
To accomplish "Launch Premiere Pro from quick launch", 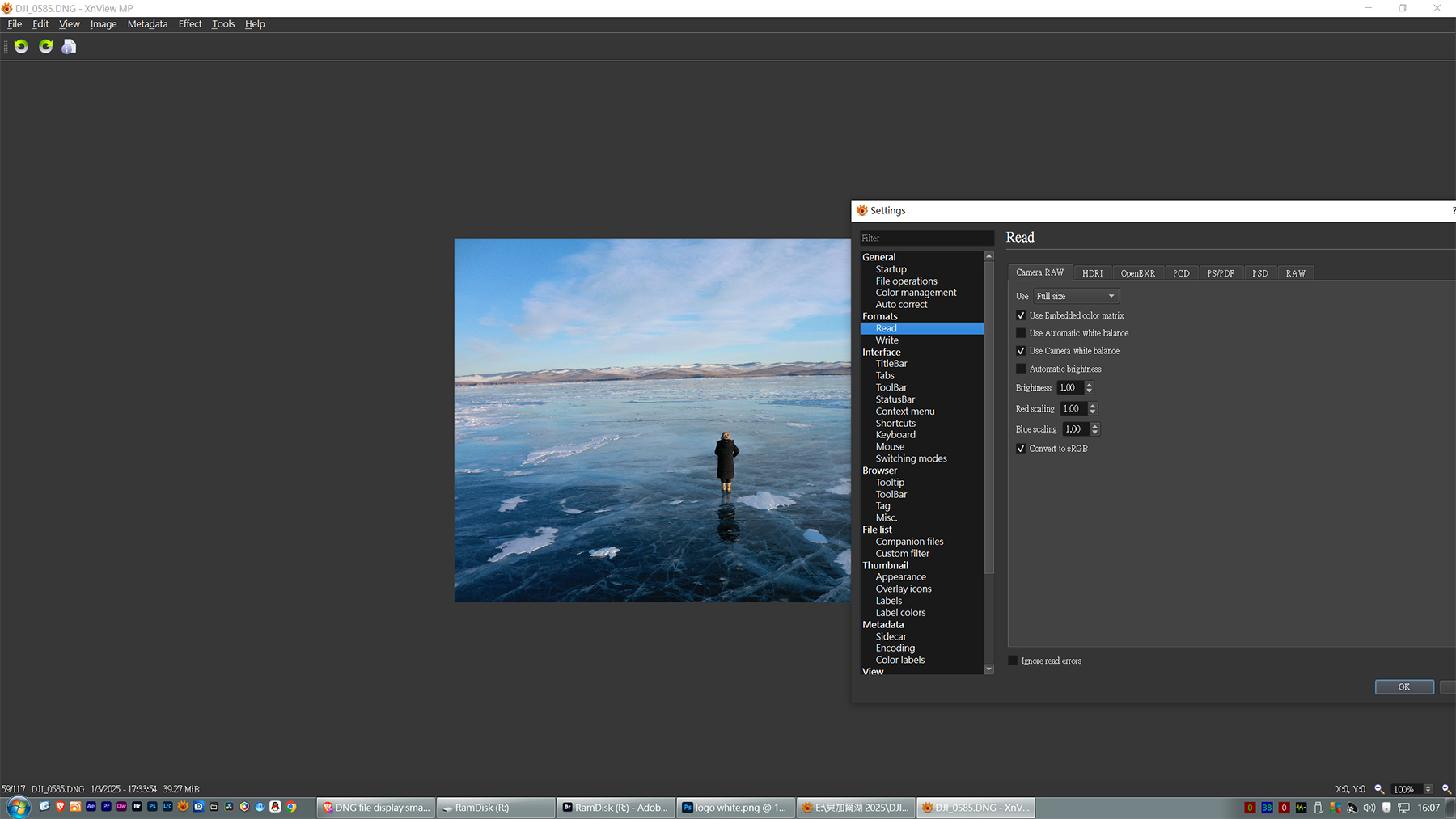I will (106, 806).
